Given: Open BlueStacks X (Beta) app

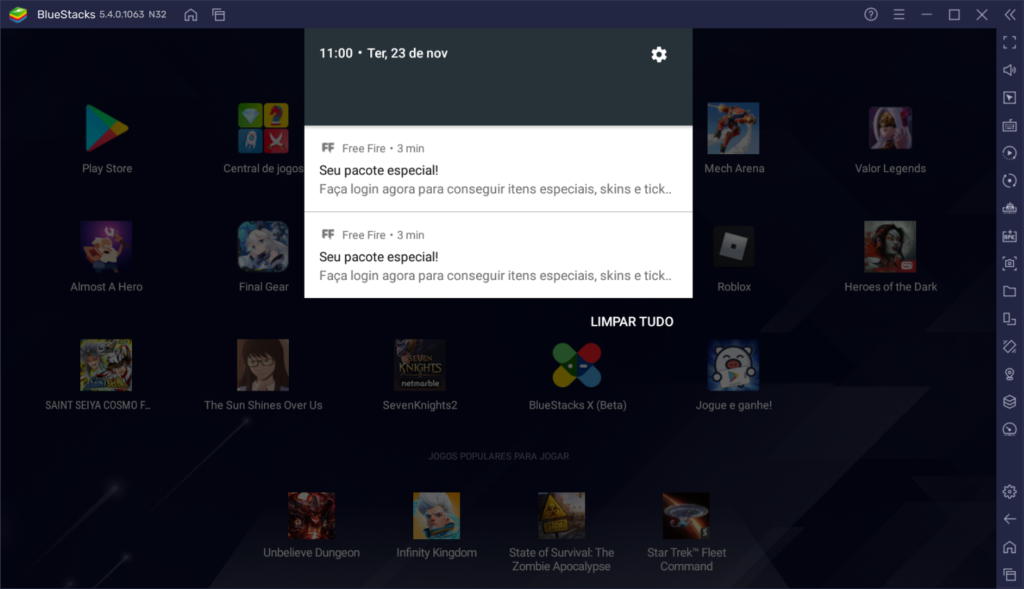Looking at the screenshot, I should click(x=577, y=365).
